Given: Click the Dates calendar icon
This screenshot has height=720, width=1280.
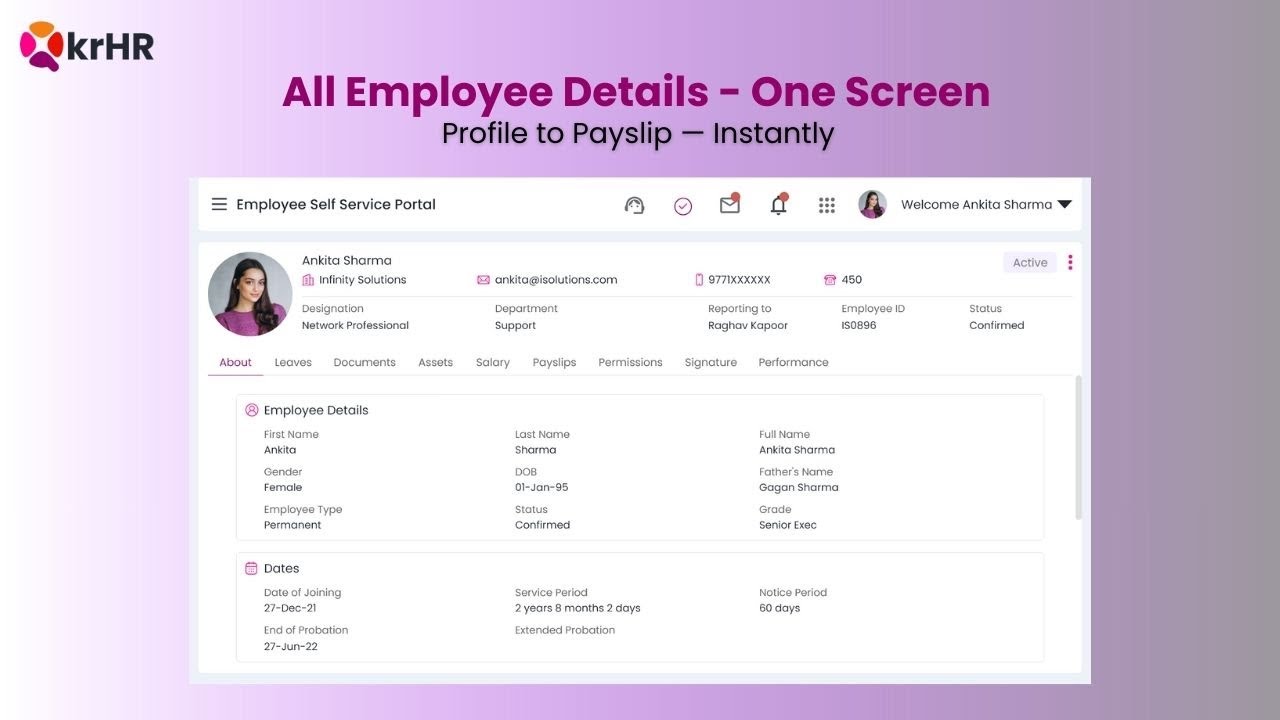Looking at the screenshot, I should 252,568.
